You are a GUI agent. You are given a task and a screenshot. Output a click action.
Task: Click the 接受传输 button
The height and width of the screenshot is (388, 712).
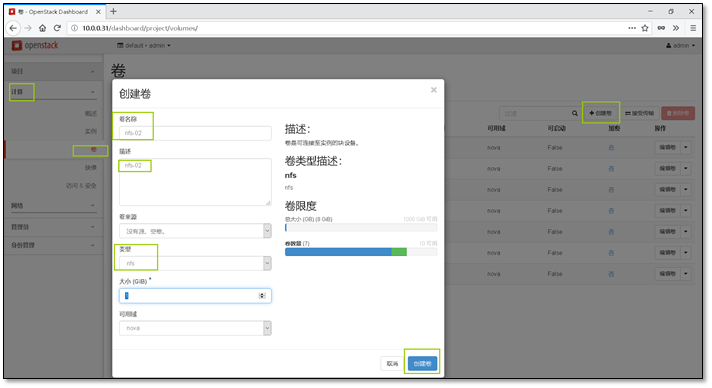click(x=639, y=113)
